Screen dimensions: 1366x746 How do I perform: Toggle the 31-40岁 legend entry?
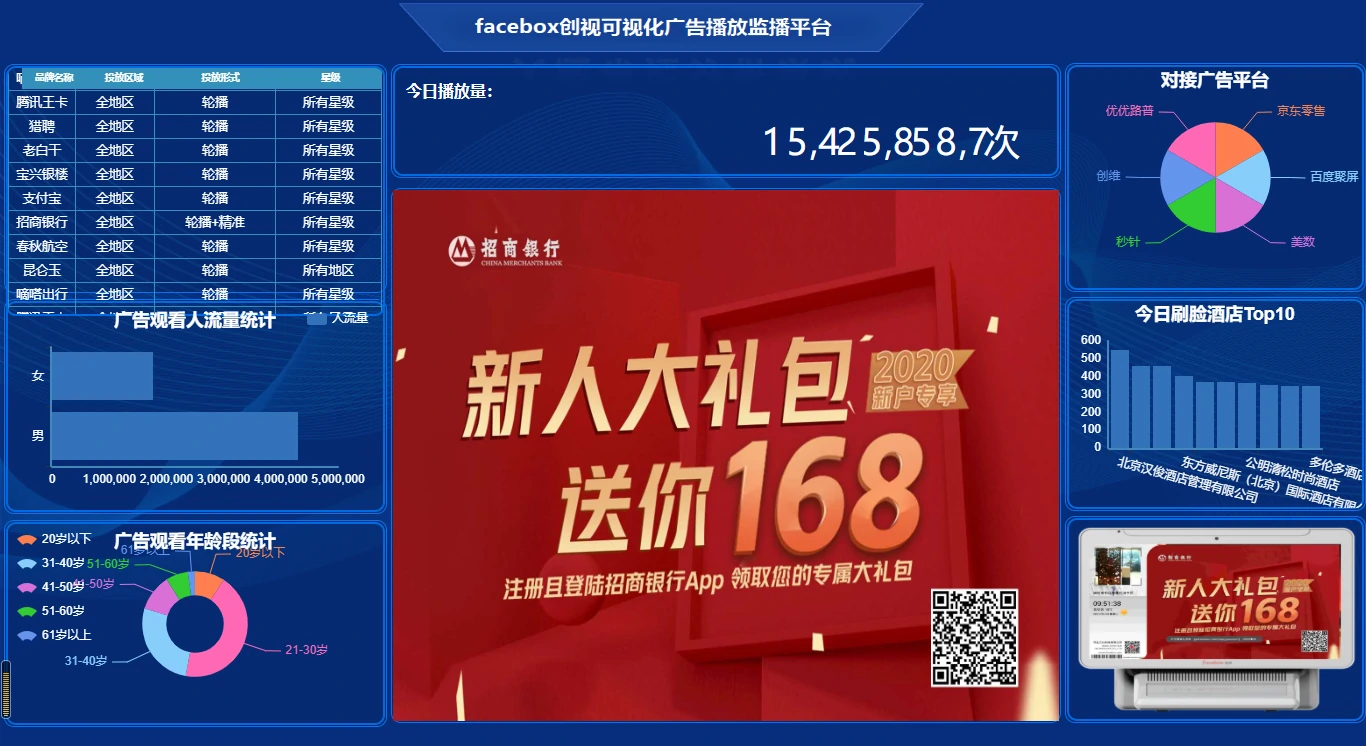(51, 563)
